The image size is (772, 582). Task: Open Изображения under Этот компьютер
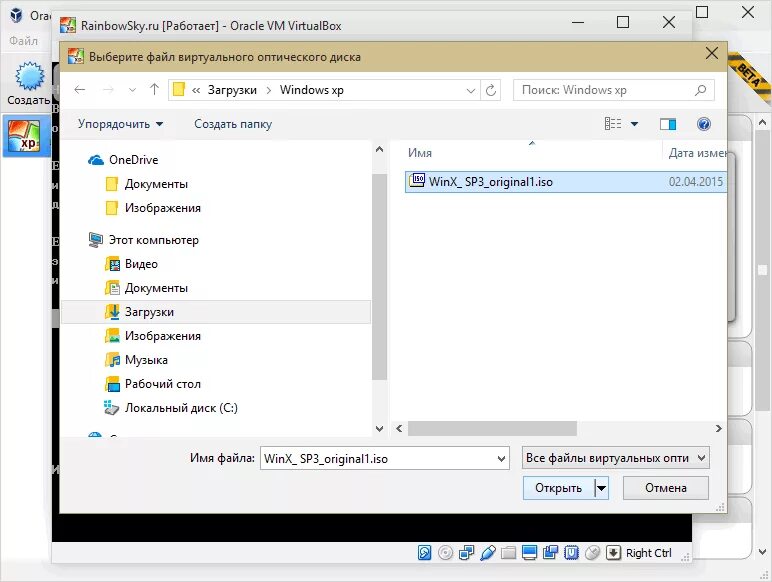click(162, 336)
